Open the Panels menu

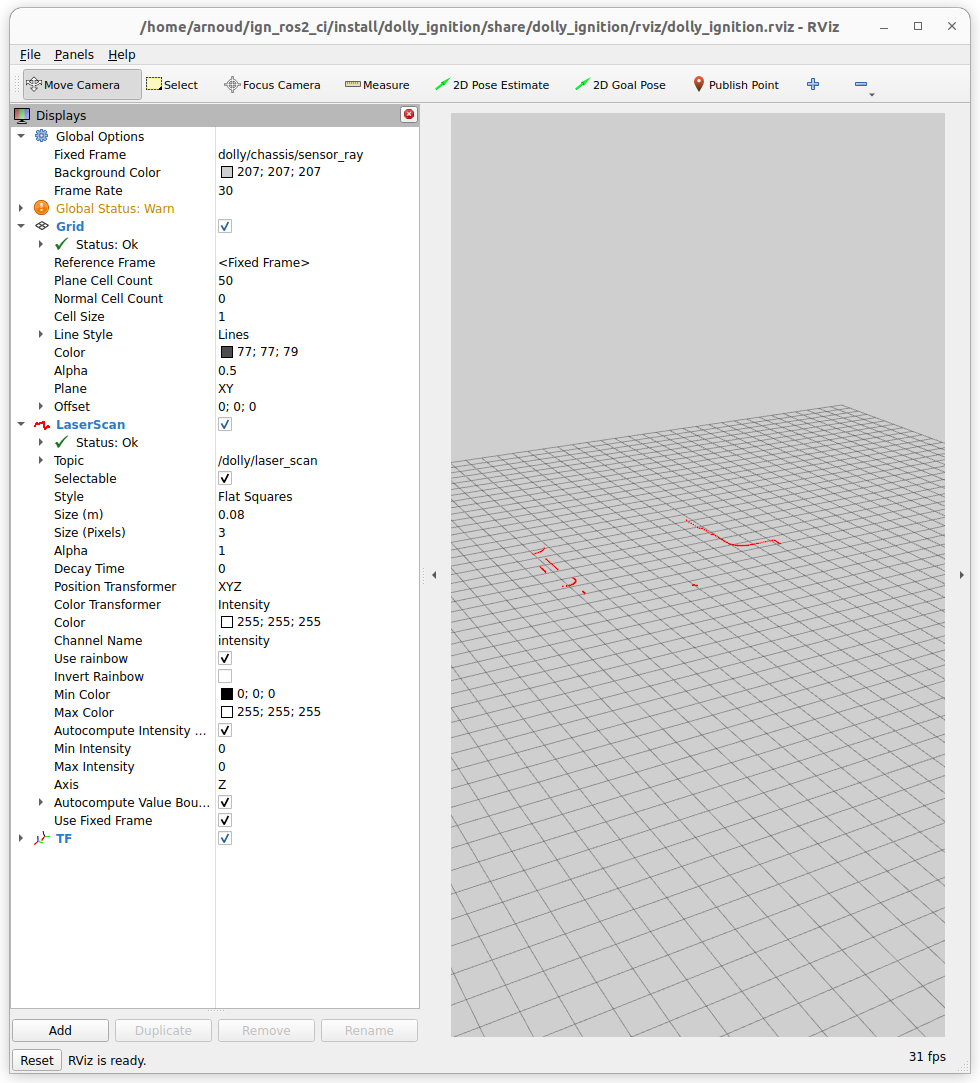74,55
